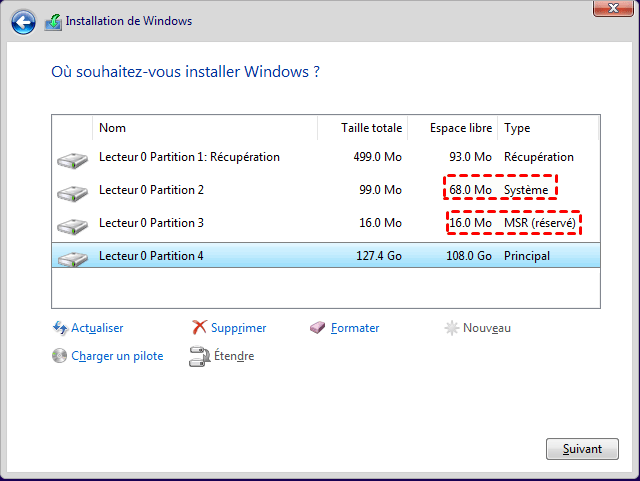Click the 108.0 Go free space cell
640x481 pixels.
pyautogui.click(x=469, y=256)
